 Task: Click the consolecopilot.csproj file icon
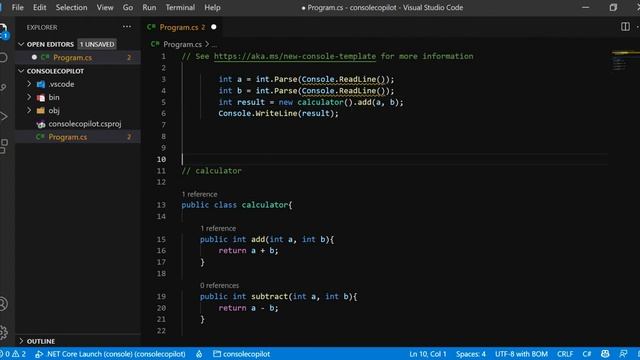pos(41,124)
